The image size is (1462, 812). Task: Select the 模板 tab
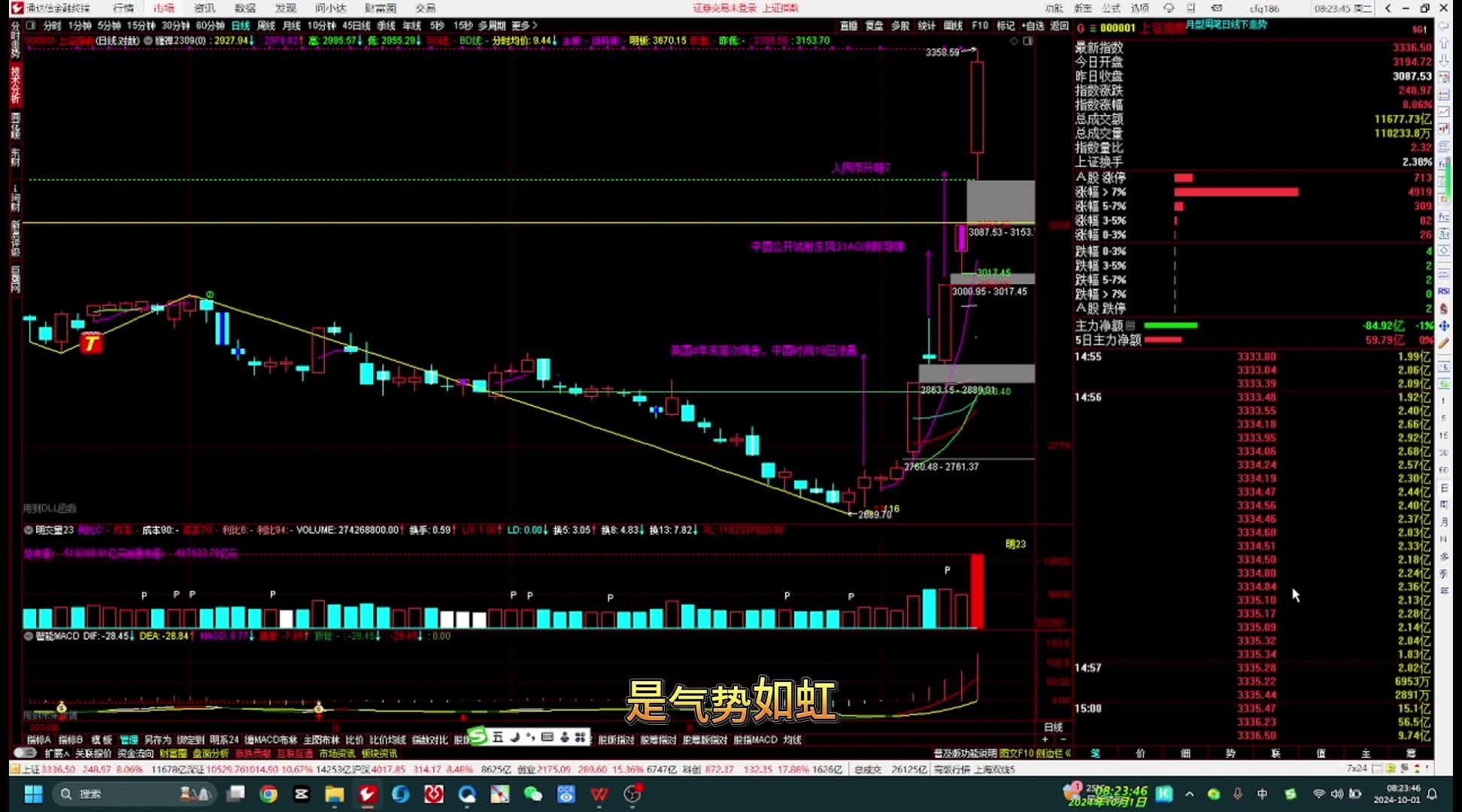pos(102,740)
